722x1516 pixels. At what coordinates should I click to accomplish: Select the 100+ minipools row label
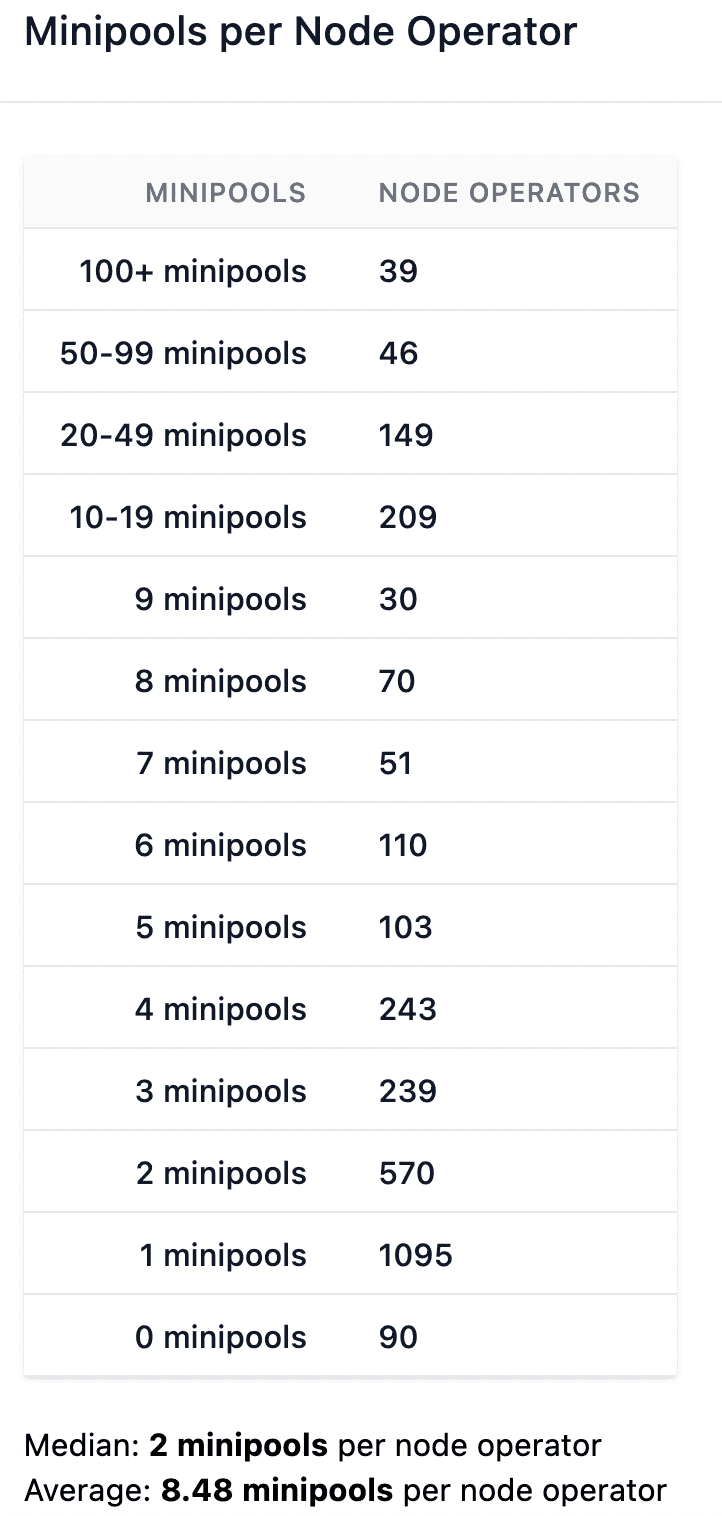point(193,271)
